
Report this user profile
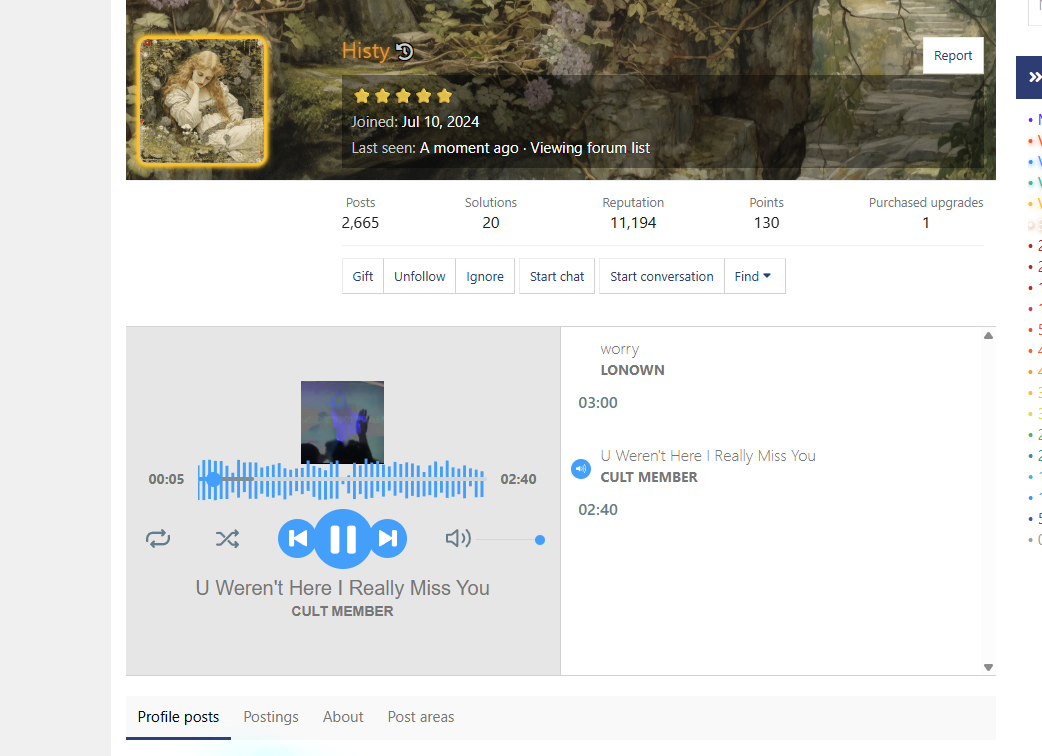[952, 56]
